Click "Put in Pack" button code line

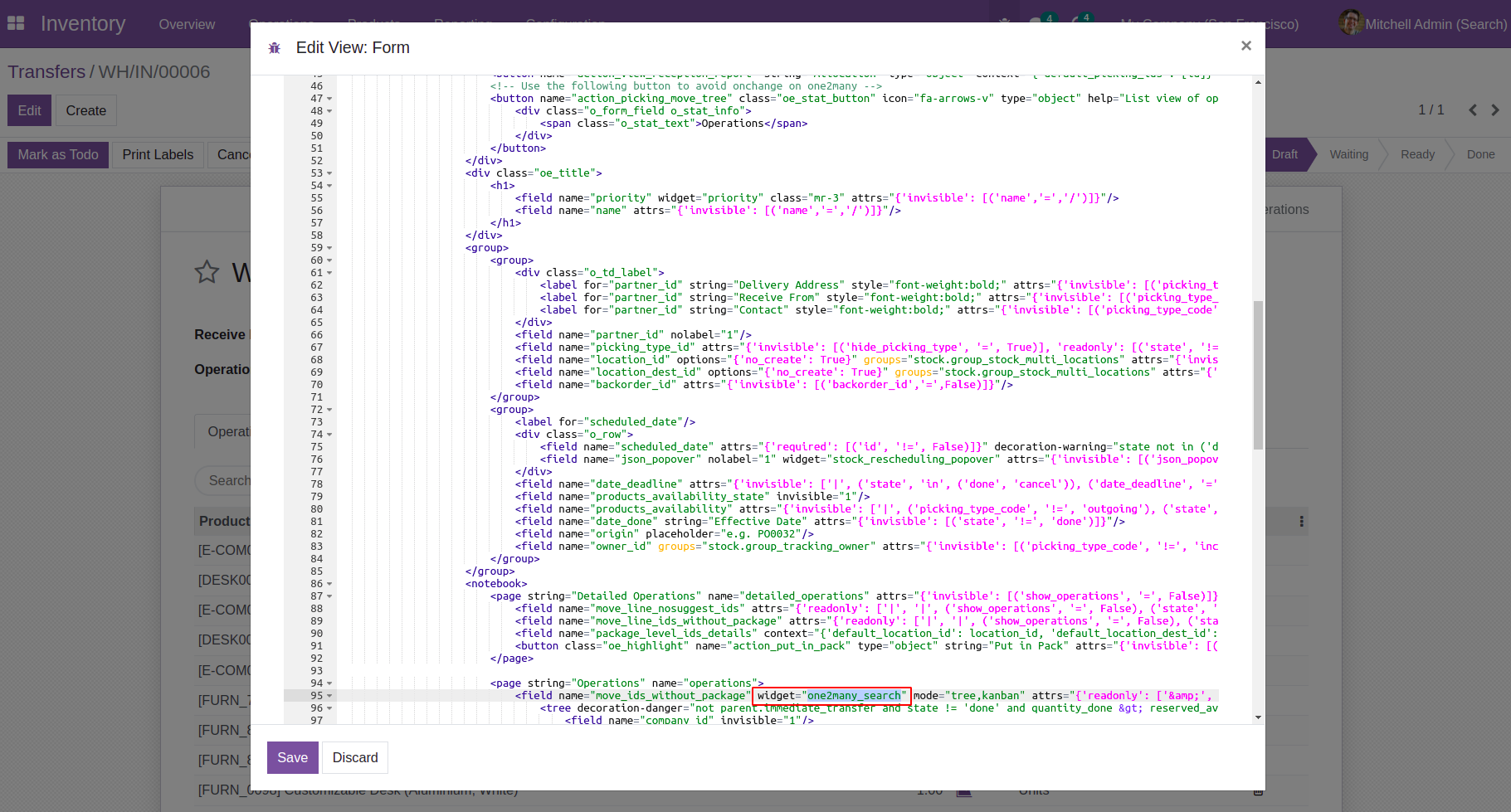point(866,646)
